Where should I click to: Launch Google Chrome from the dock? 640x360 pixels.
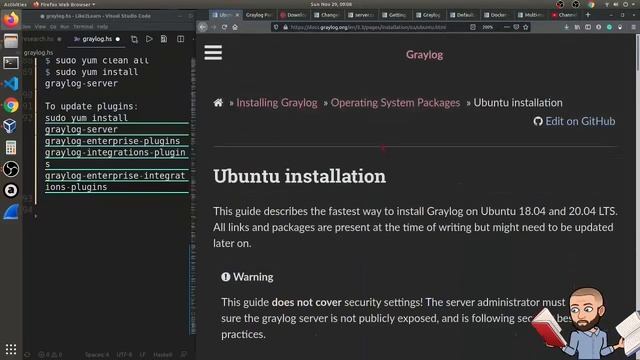pos(11,105)
